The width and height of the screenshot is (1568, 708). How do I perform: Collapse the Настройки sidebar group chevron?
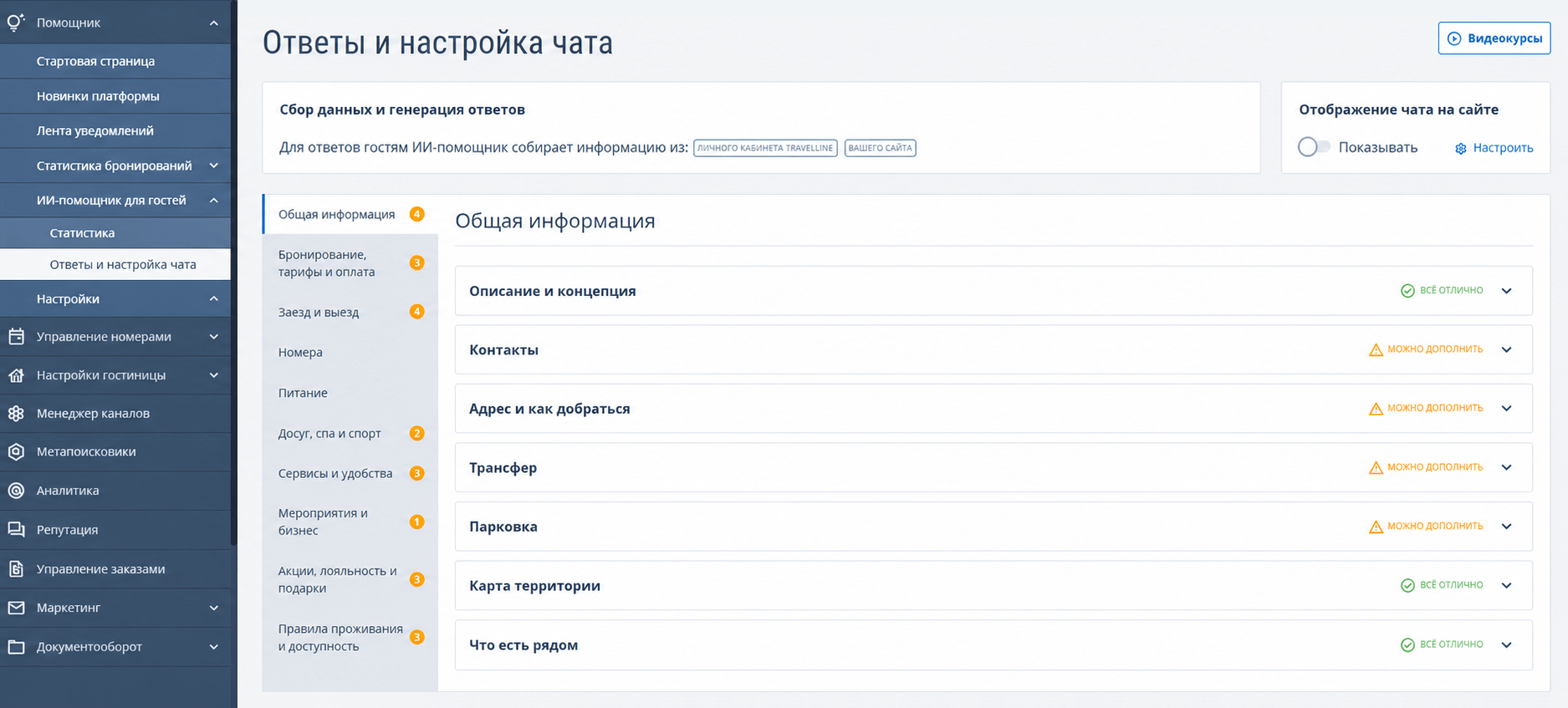[214, 298]
